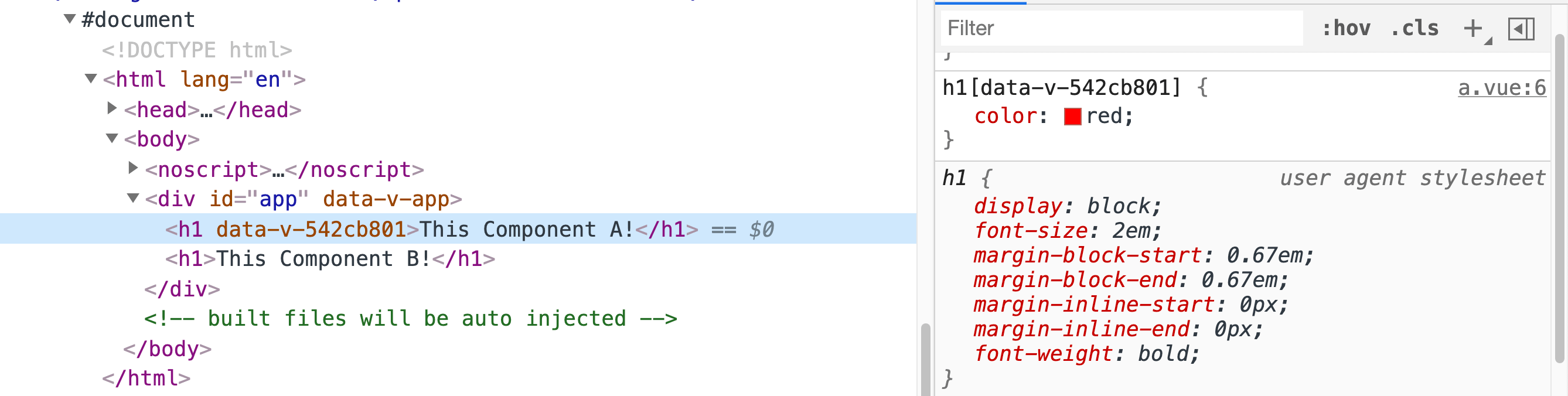Collapse the #document node
This screenshot has height=396, width=1568.
click(x=70, y=19)
